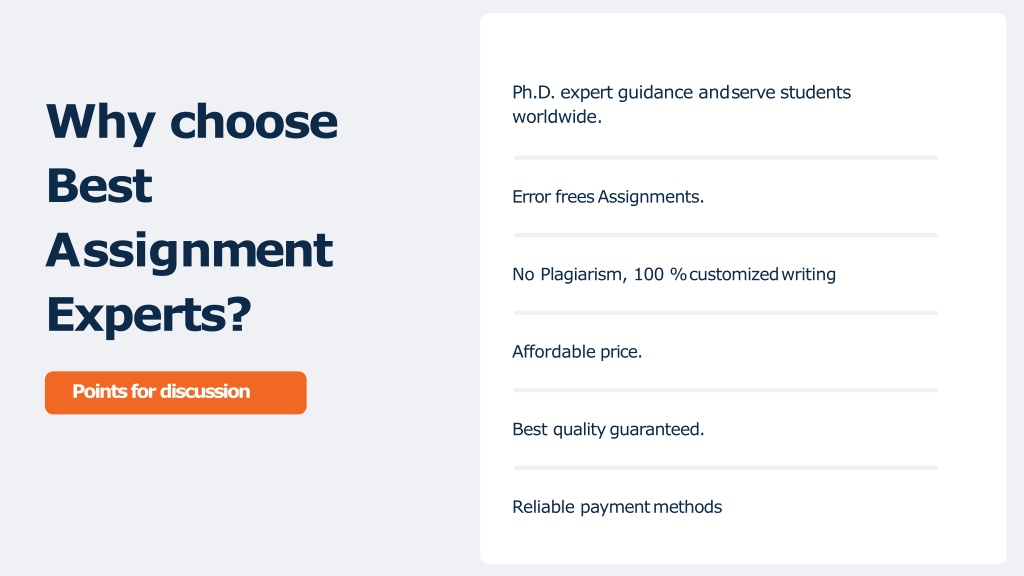This screenshot has width=1024, height=576.
Task: Click the divider below Ph.D. expert guidance
Action: tap(726, 158)
